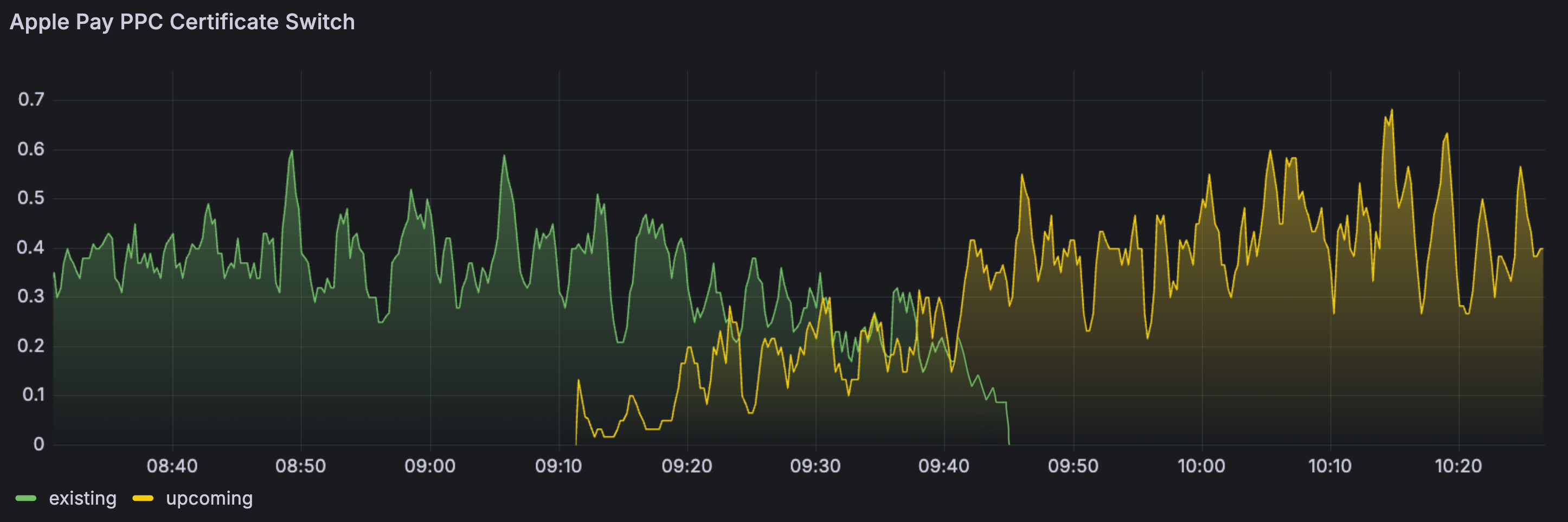Click the 10:10 time axis label
Image resolution: width=1568 pixels, height=522 pixels.
click(x=1329, y=466)
